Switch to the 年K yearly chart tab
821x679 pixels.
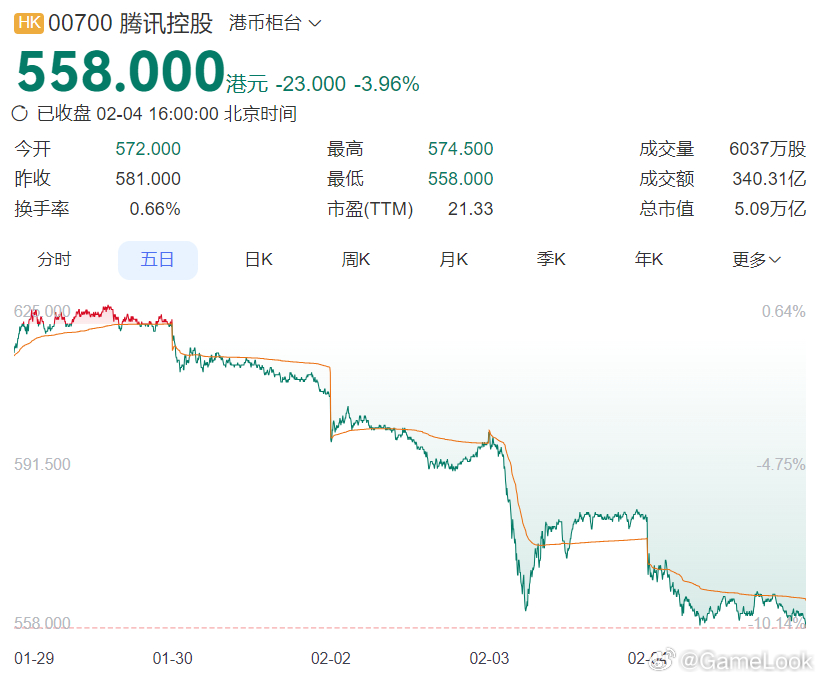(649, 259)
